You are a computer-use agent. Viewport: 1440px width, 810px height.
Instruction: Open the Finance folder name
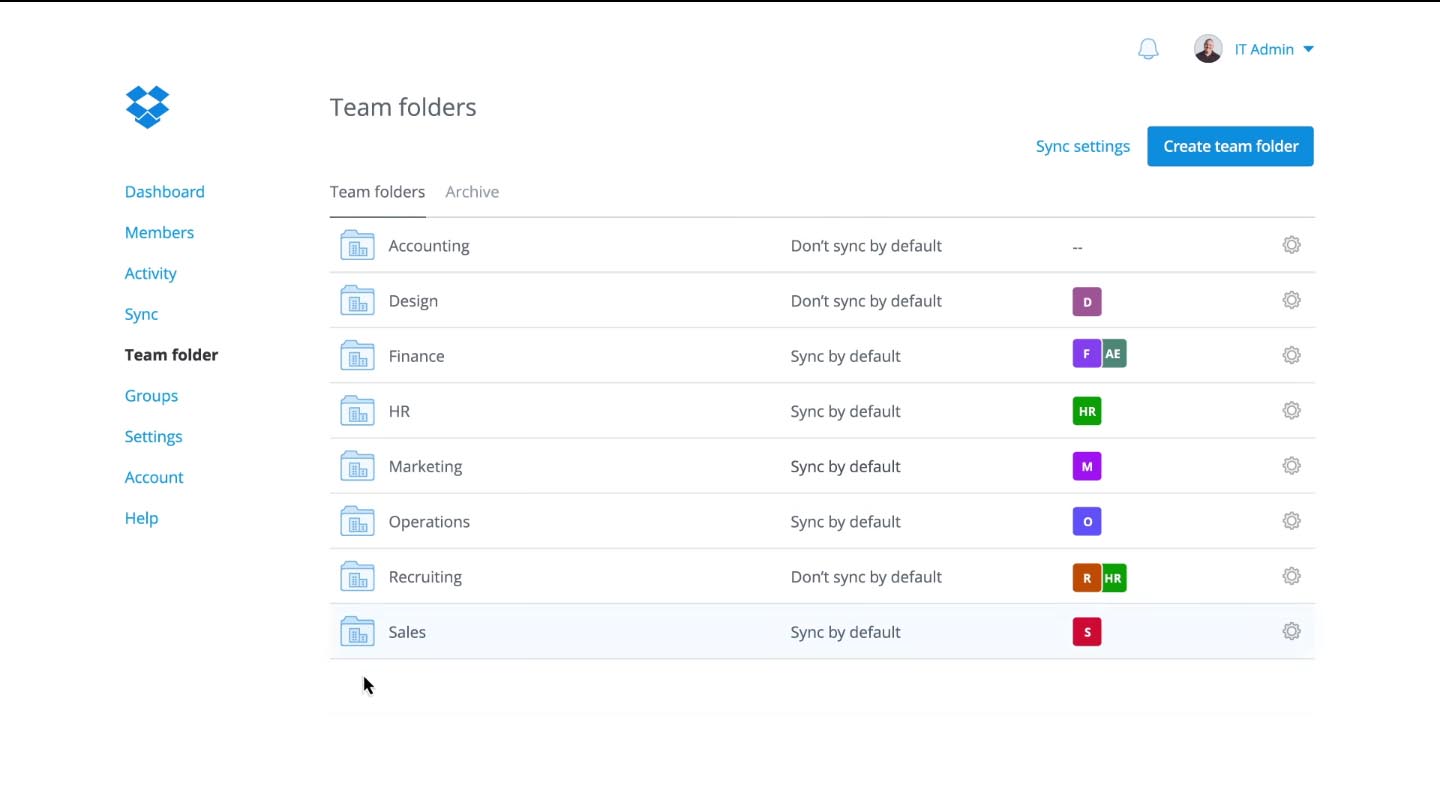coord(416,356)
